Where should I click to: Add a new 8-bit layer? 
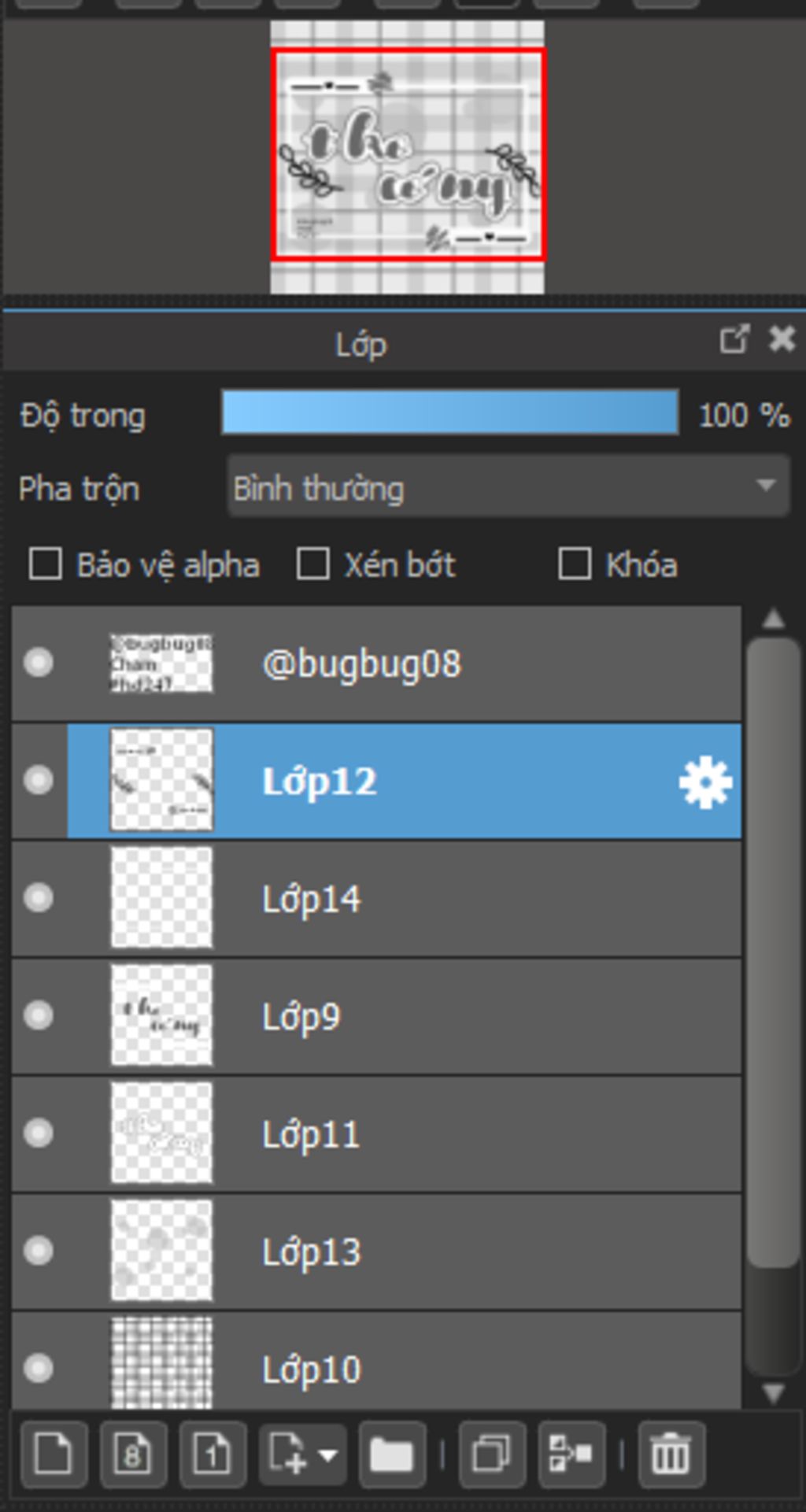pos(133,1455)
